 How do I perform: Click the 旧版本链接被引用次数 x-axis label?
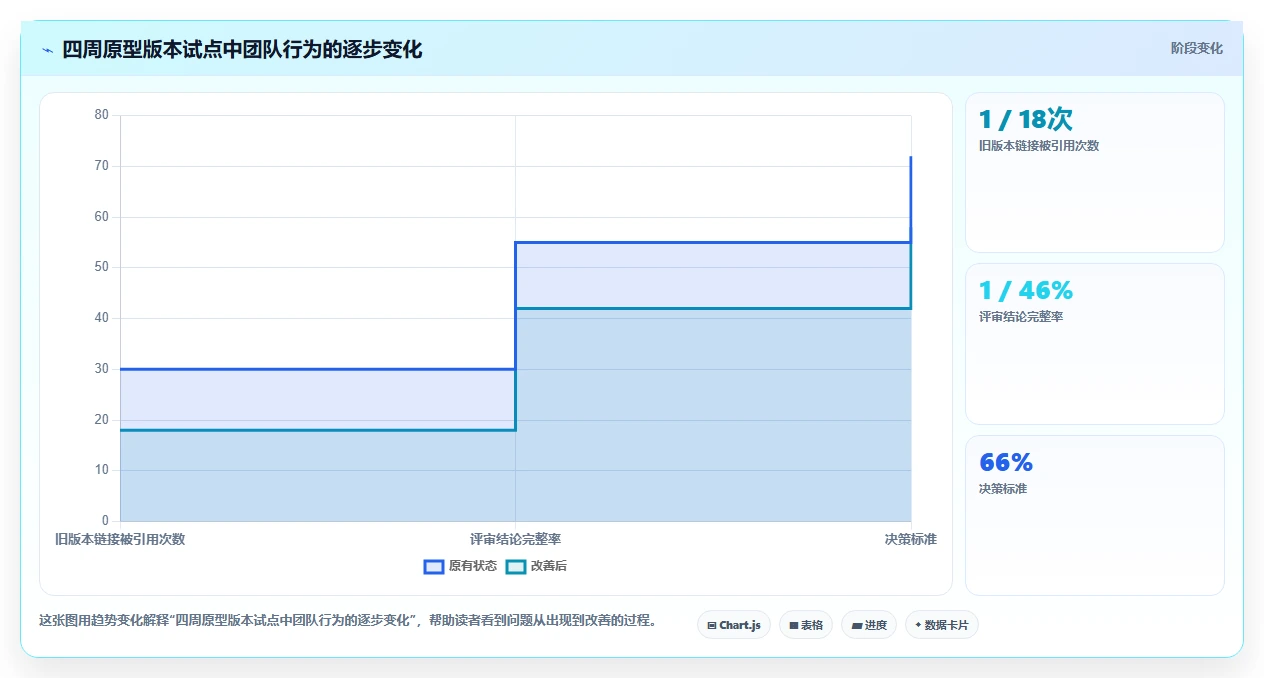point(120,539)
